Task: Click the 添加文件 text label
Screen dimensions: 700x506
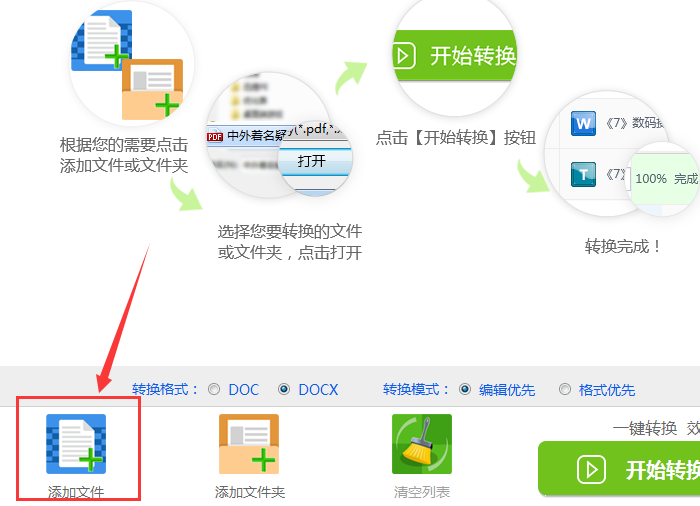Action: point(76,492)
